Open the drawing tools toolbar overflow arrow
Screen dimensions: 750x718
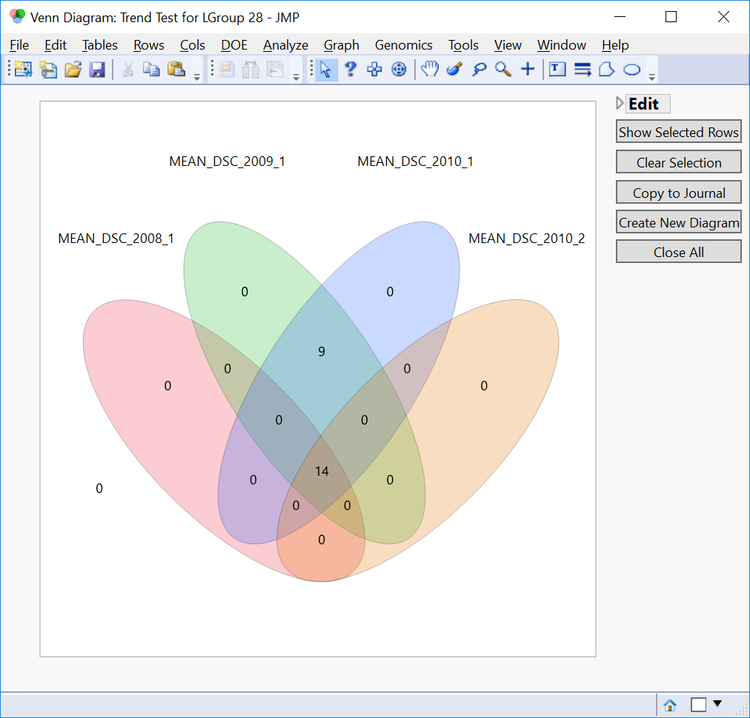pos(652,75)
